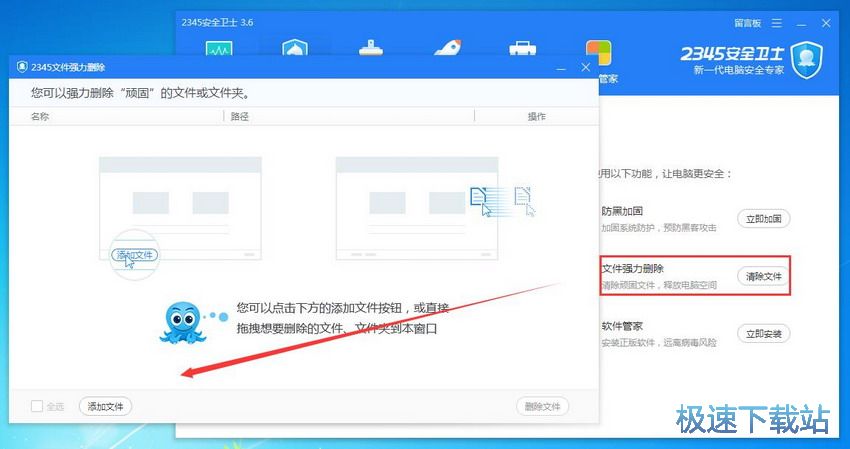Click the 加固系统防护,预防黑客攻击 description
The image size is (850, 449).
[659, 228]
